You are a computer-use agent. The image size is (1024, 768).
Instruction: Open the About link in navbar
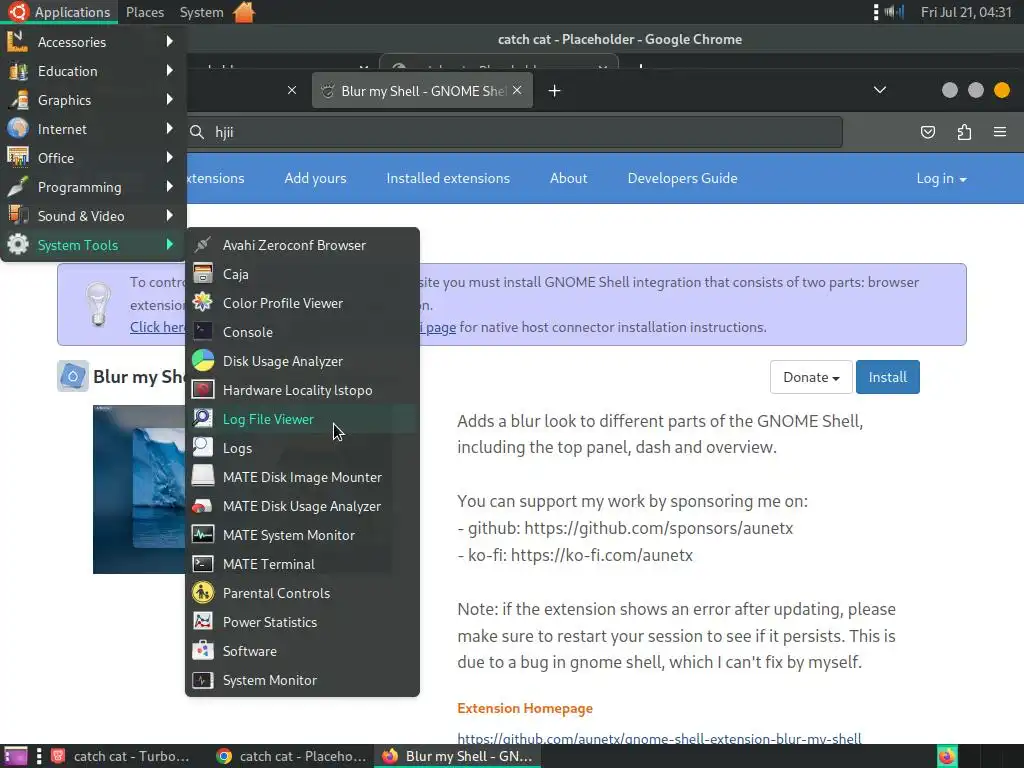[x=568, y=178]
